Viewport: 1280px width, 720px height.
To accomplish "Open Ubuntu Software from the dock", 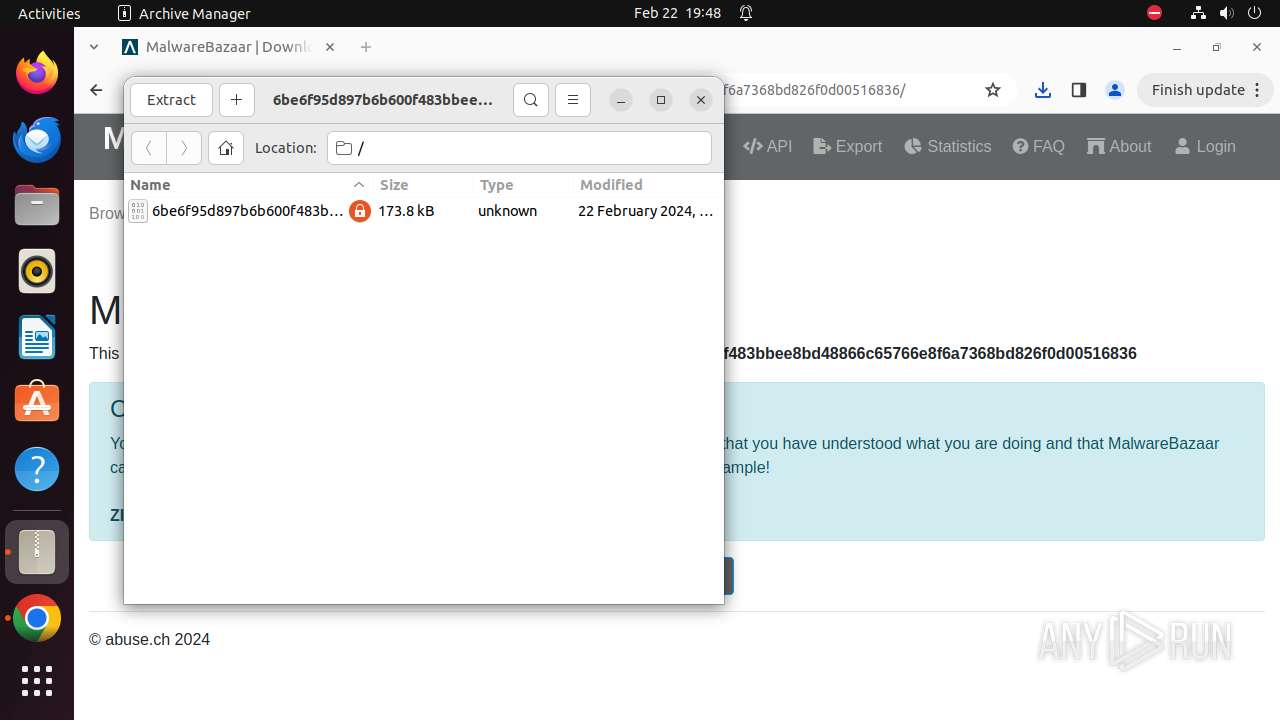I will coord(37,403).
